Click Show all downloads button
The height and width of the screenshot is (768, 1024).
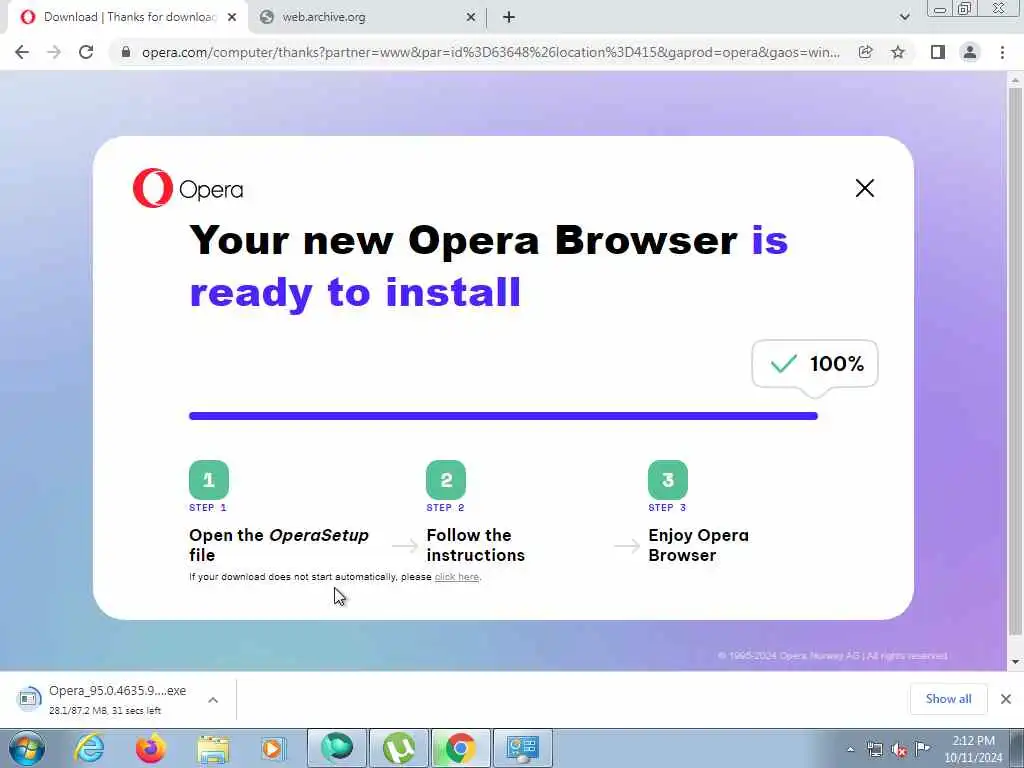(948, 699)
